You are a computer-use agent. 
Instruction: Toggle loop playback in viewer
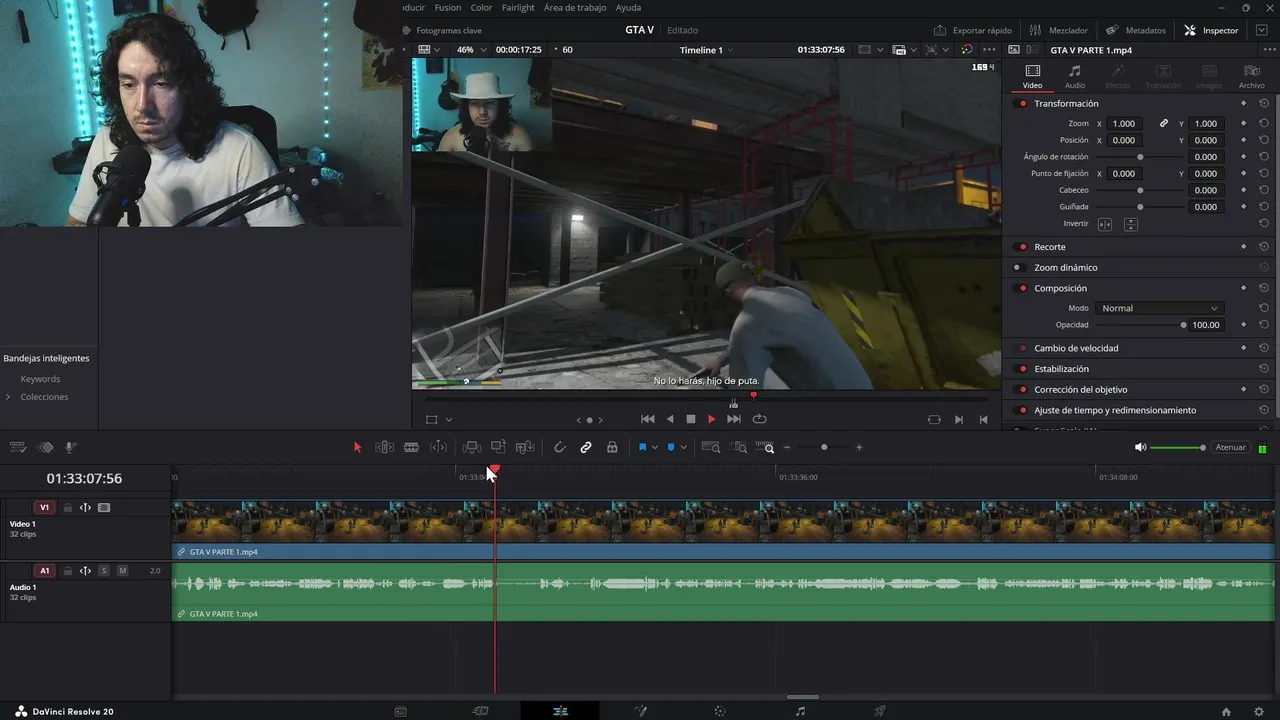coord(759,419)
